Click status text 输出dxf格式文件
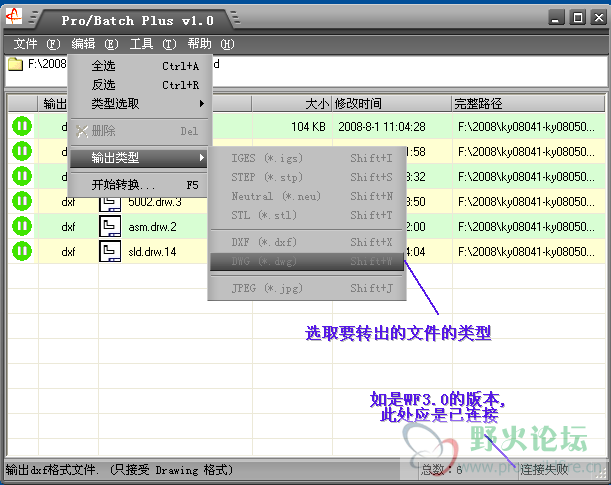Image resolution: width=611 pixels, height=485 pixels. pyautogui.click(x=51, y=470)
